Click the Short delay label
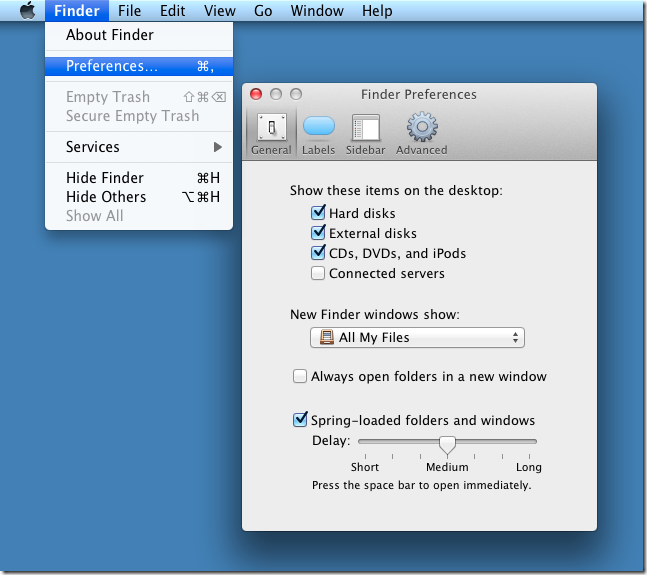Screen dimensions: 647x575 tap(365, 467)
